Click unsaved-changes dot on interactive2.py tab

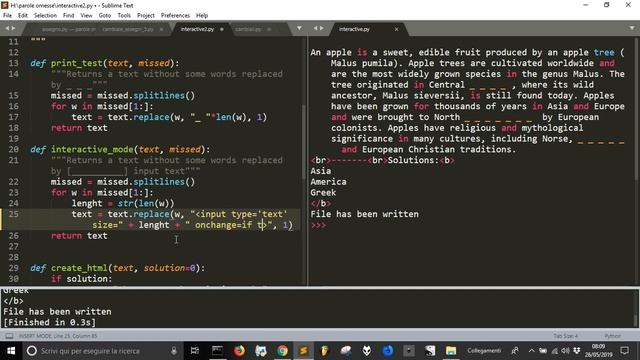pyautogui.click(x=222, y=29)
